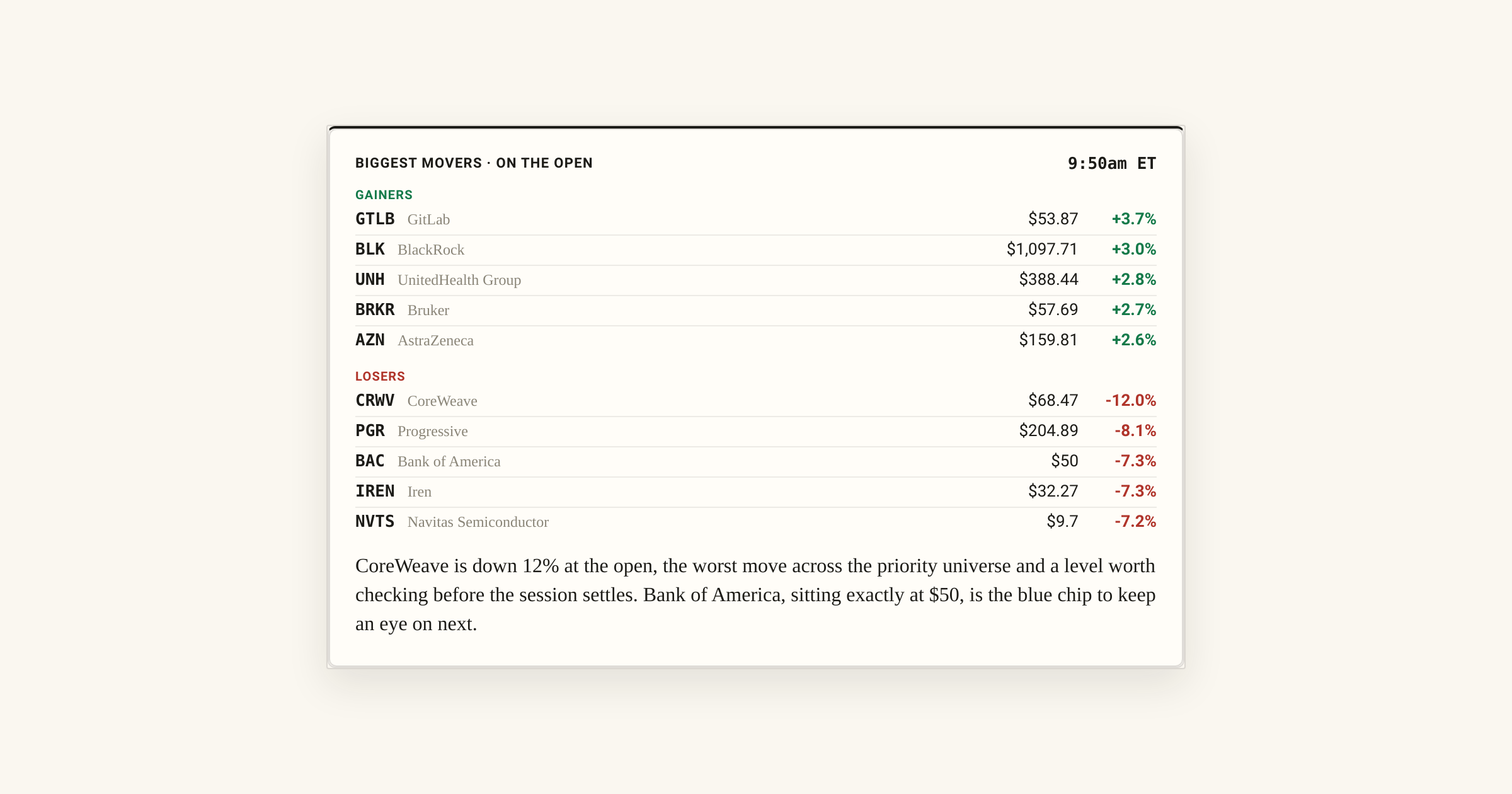Click AstraZeneca price $159.81

[x=1048, y=340]
